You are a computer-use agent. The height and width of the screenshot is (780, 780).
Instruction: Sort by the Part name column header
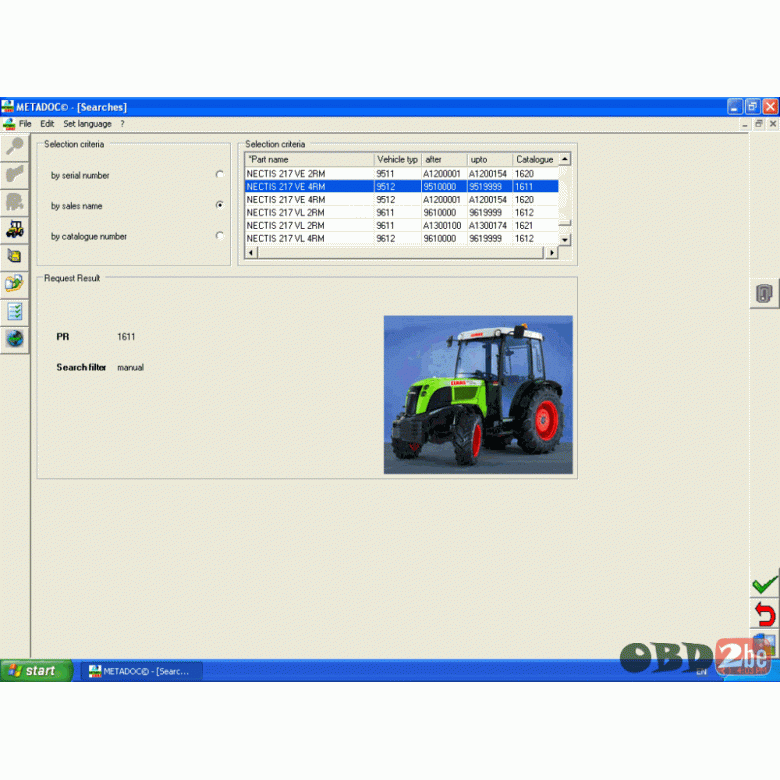click(309, 160)
